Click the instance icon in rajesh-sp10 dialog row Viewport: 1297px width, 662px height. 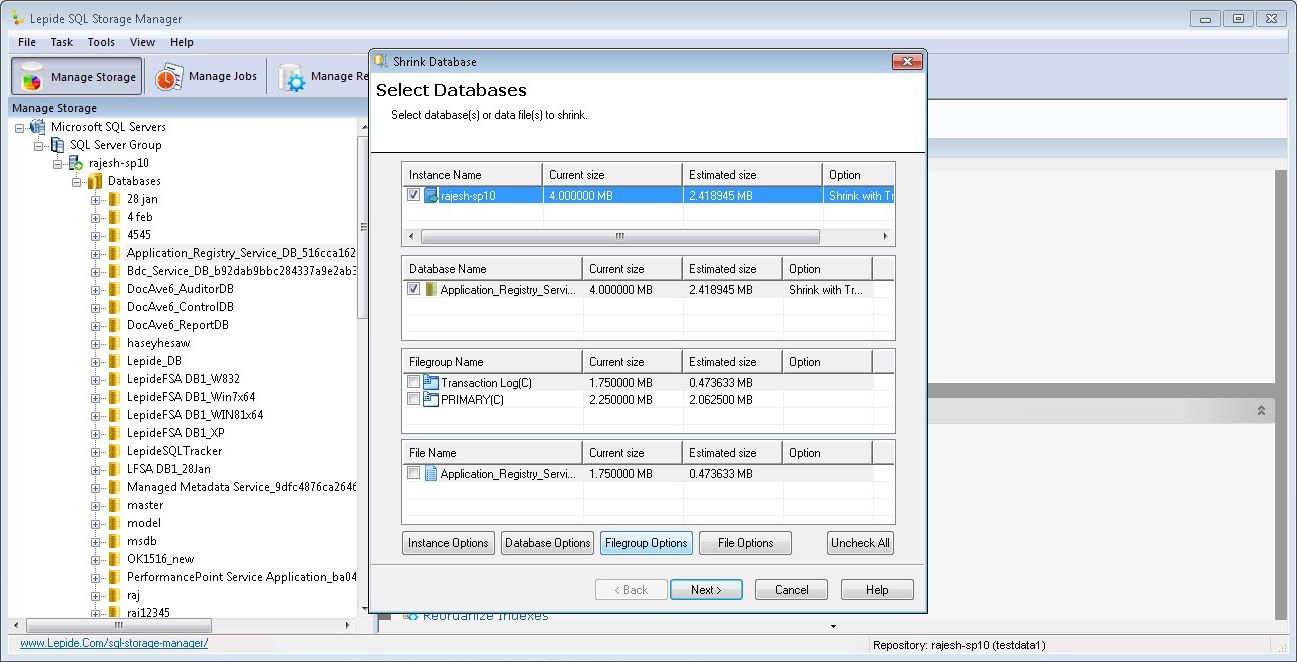(432, 196)
